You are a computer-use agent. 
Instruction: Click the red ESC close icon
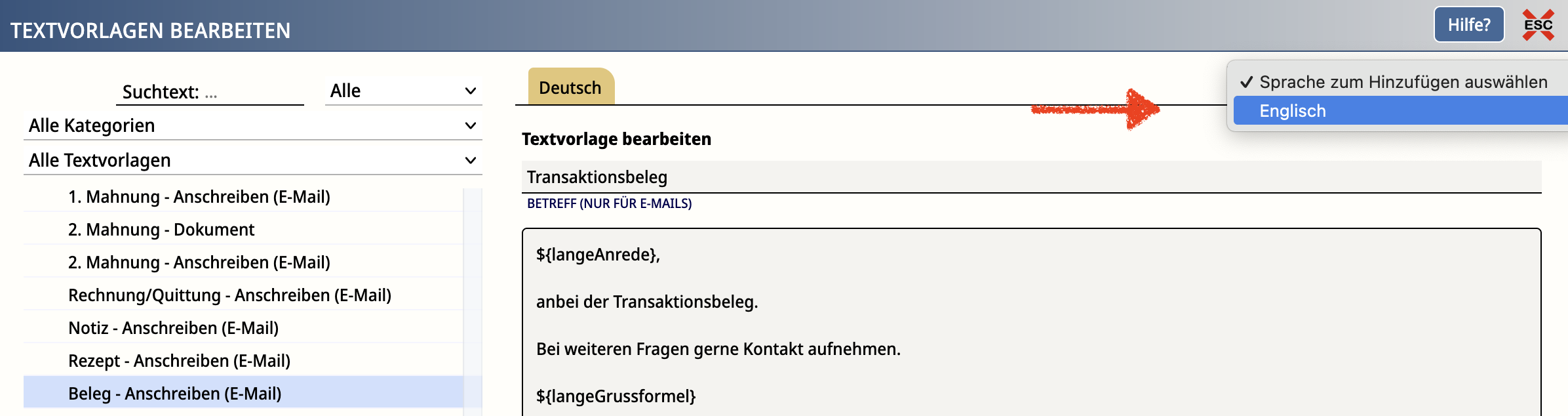(1538, 25)
